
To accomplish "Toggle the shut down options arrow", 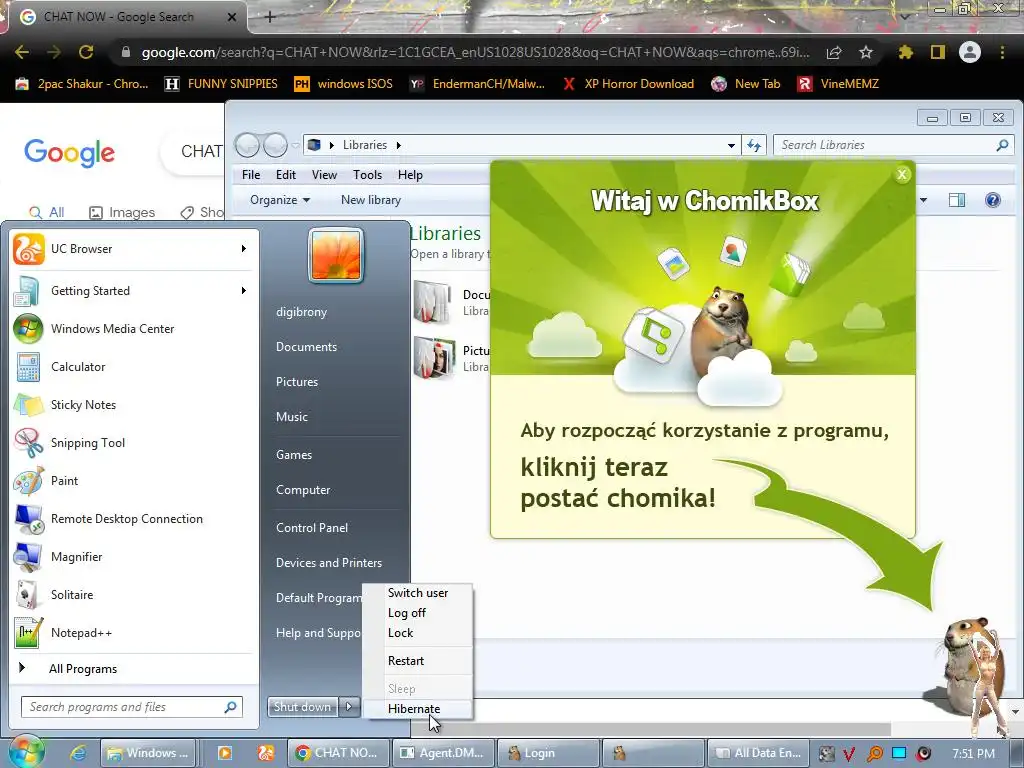I will 349,707.
